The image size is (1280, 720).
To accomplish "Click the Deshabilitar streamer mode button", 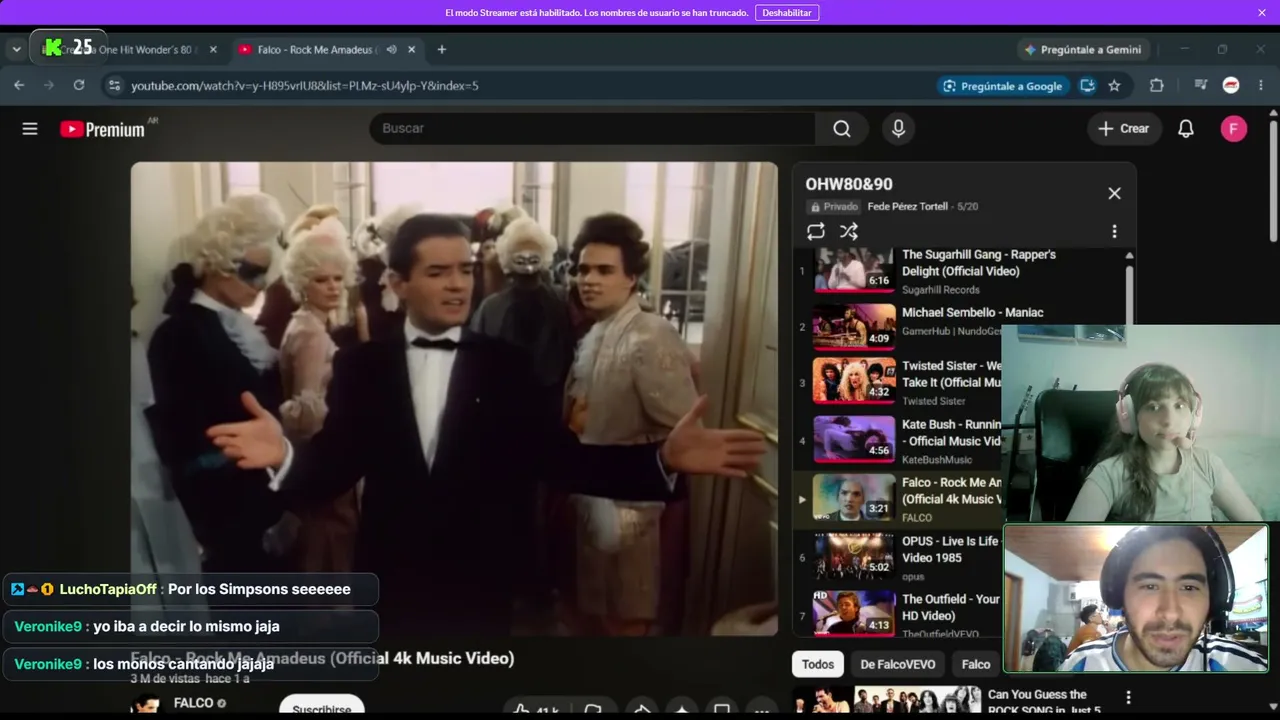I will (x=786, y=13).
